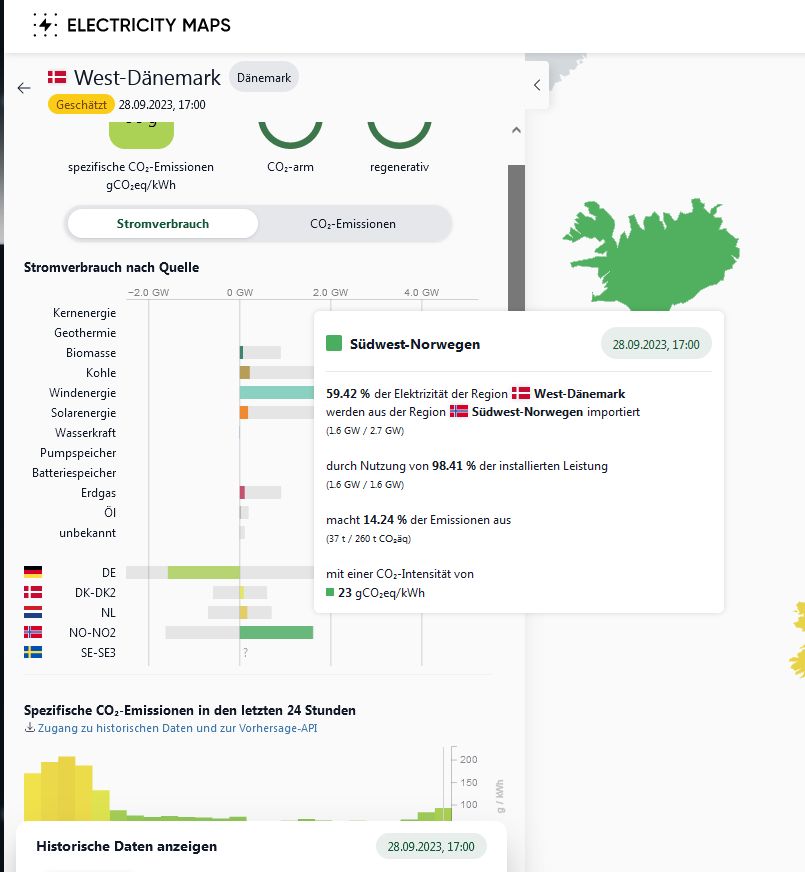
Task: Click the Geschätzt status badge
Action: (x=80, y=104)
